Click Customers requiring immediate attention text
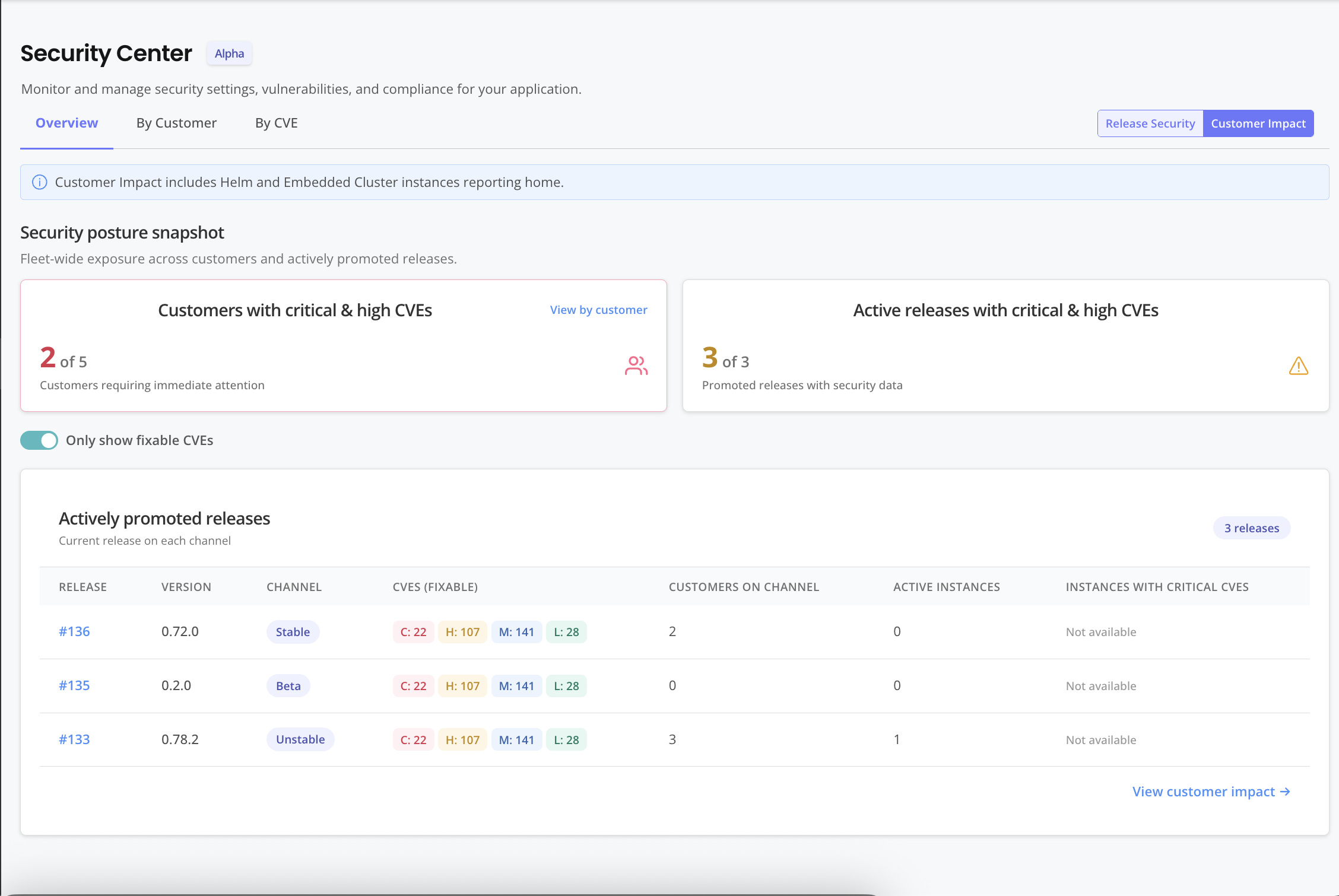This screenshot has width=1339, height=896. [152, 385]
